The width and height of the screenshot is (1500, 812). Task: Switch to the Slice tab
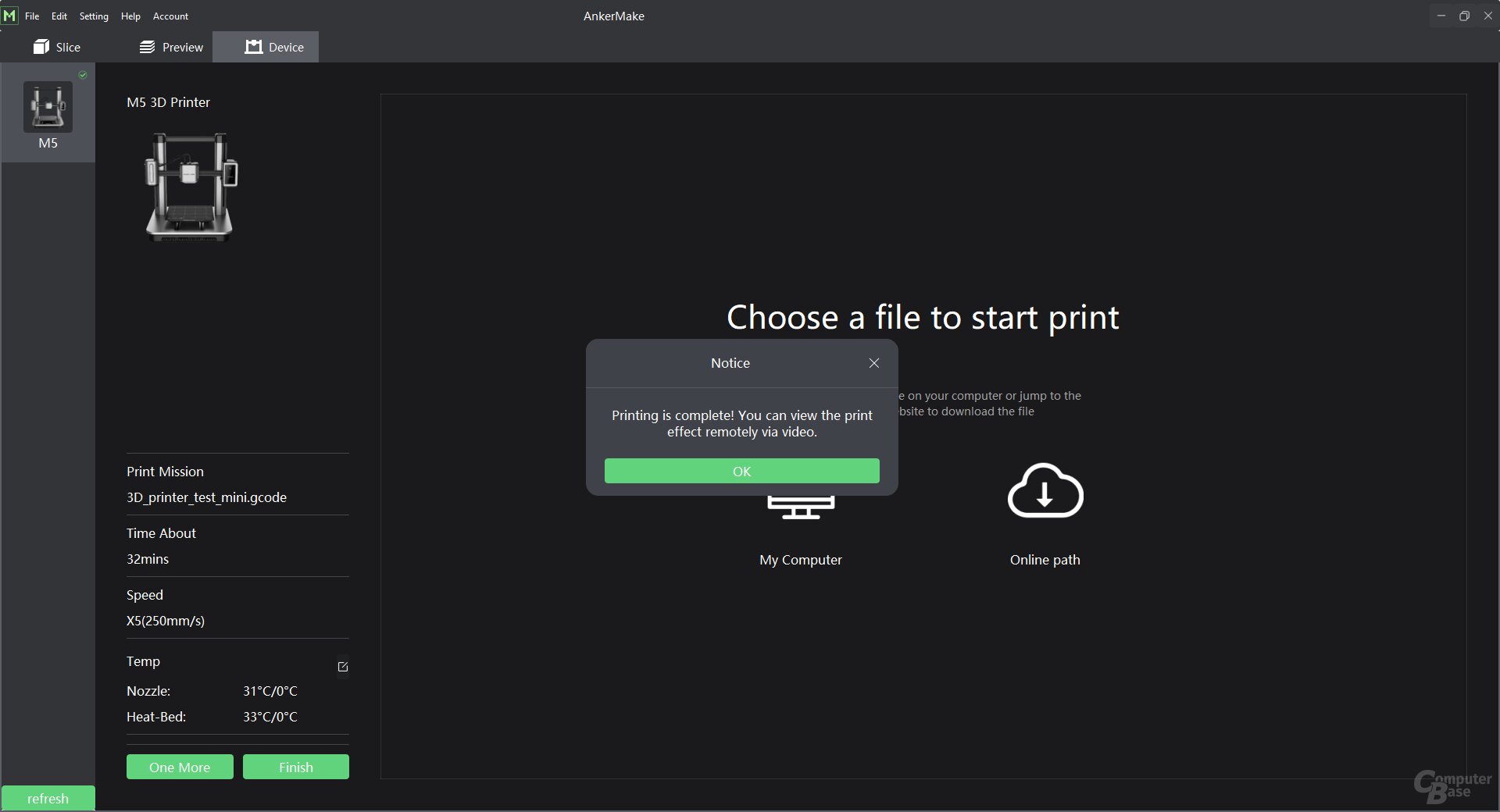(57, 47)
